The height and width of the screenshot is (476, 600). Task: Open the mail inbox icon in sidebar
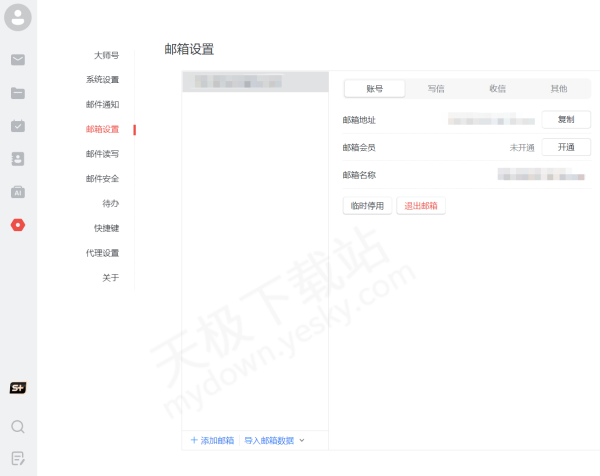18,59
